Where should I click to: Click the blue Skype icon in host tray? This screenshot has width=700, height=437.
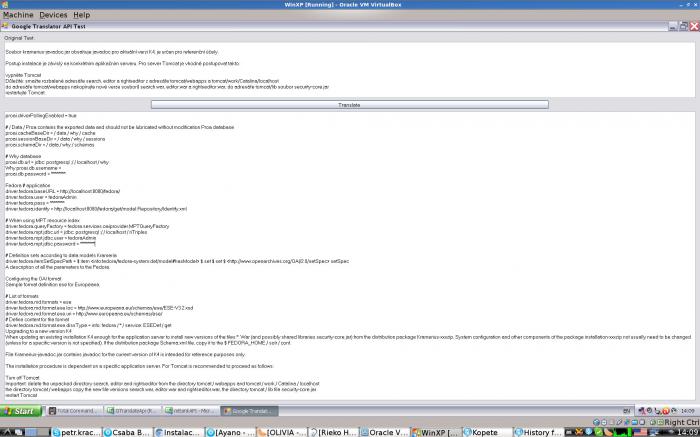tap(588, 432)
